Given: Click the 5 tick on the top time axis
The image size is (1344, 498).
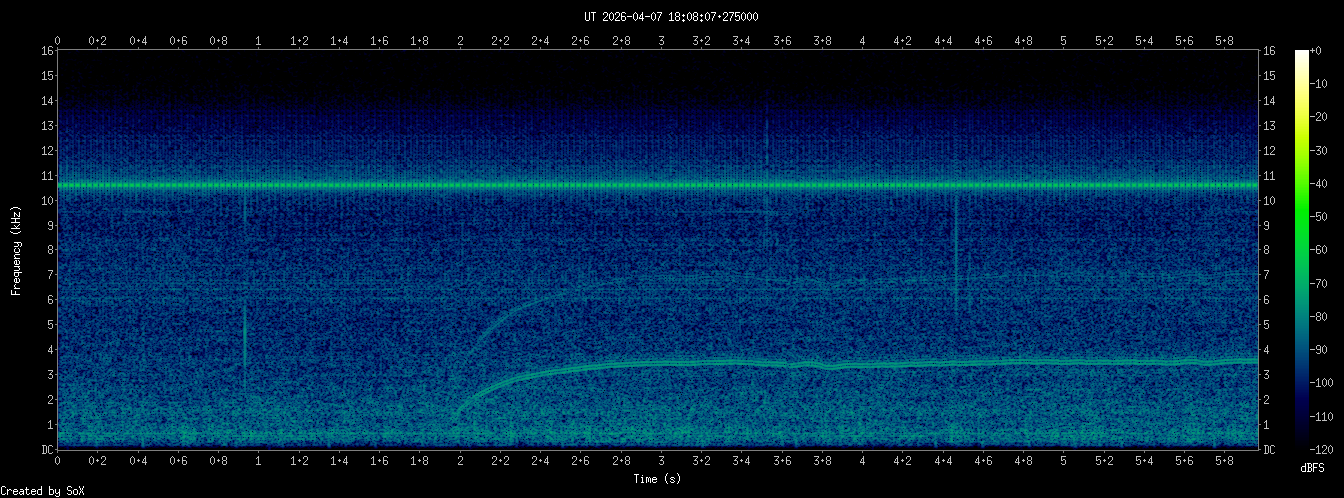Looking at the screenshot, I should 1063,41.
